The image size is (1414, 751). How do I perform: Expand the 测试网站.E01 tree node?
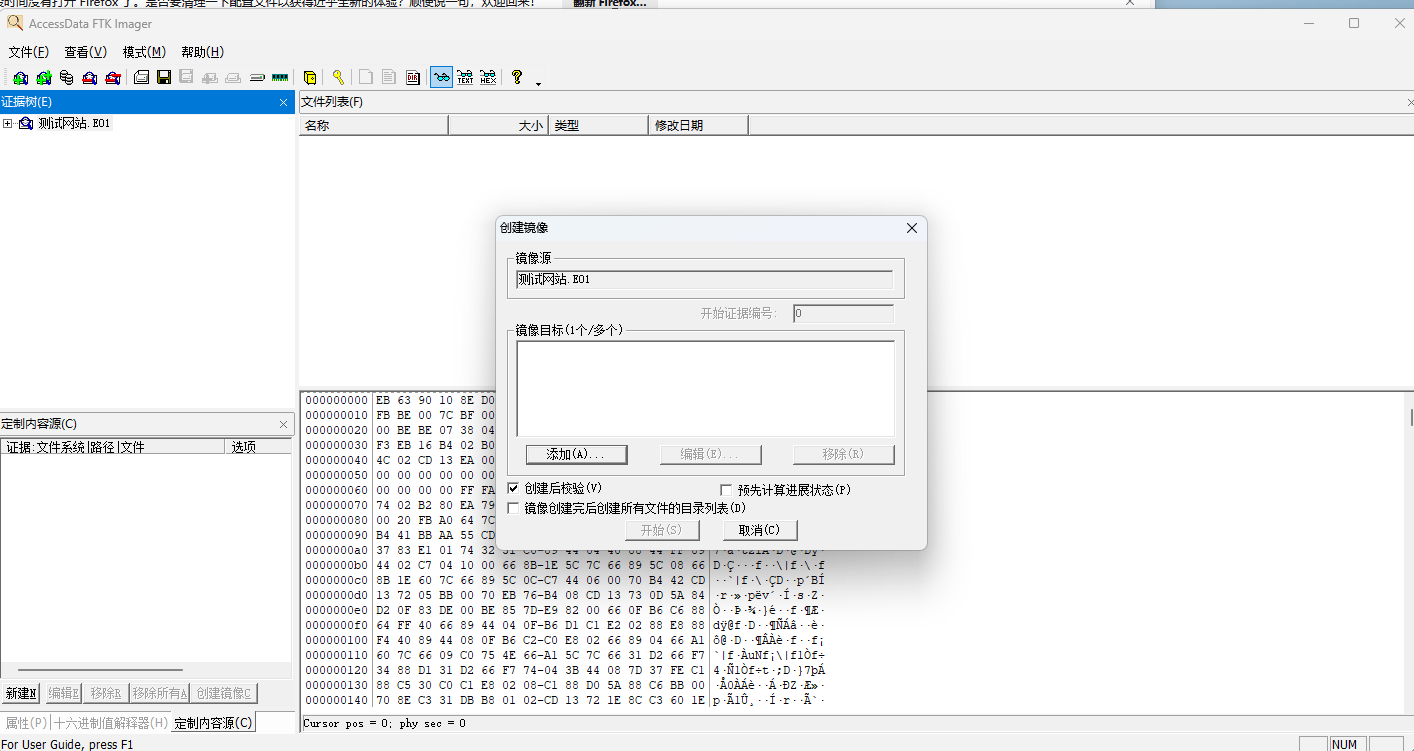pos(8,124)
